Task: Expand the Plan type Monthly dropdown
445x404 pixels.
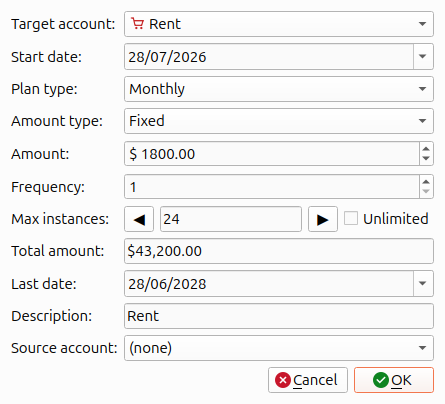Action: click(279, 89)
